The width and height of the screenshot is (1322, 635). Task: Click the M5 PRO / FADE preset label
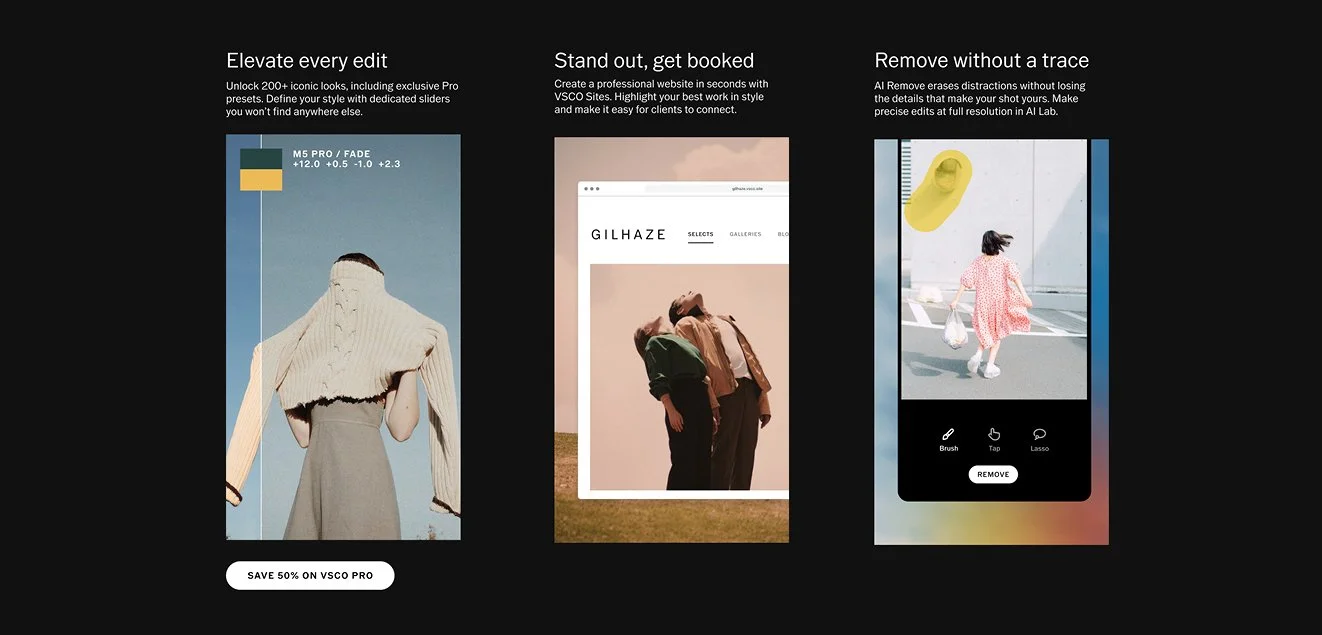click(332, 154)
